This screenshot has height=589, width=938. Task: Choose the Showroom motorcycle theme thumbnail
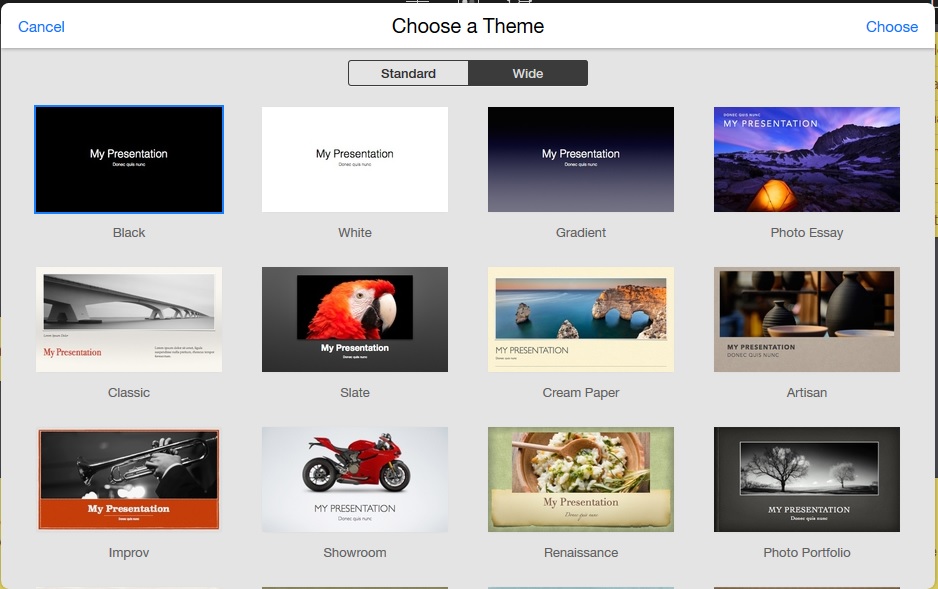tap(355, 479)
